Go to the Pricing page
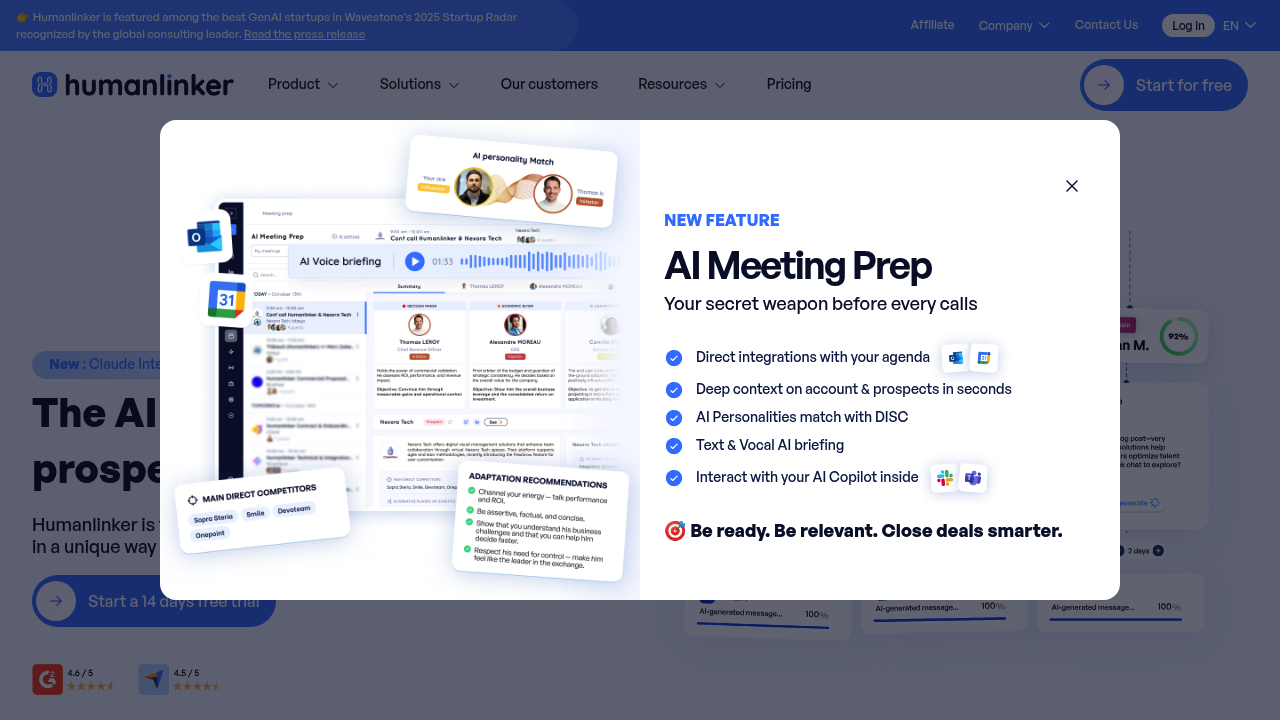The width and height of the screenshot is (1280, 720). (x=789, y=85)
